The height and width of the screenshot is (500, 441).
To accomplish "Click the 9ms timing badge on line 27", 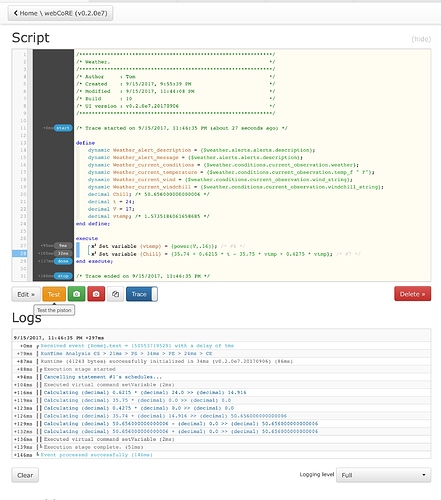I will coord(63,246).
